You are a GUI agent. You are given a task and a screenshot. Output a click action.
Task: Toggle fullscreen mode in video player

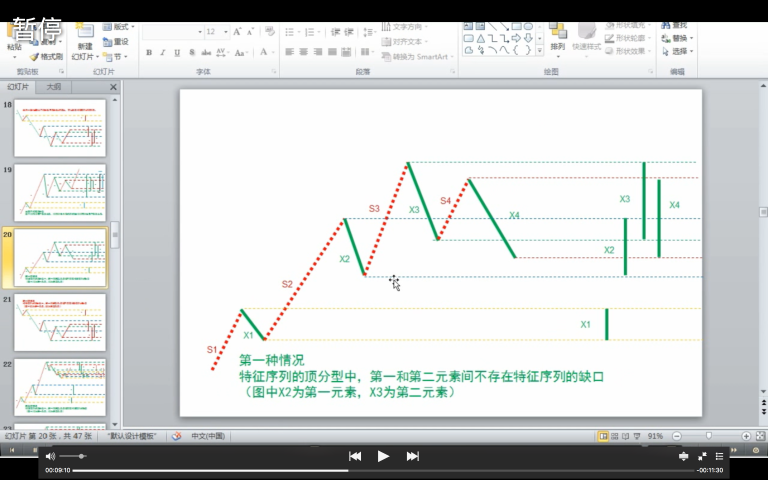(x=702, y=456)
